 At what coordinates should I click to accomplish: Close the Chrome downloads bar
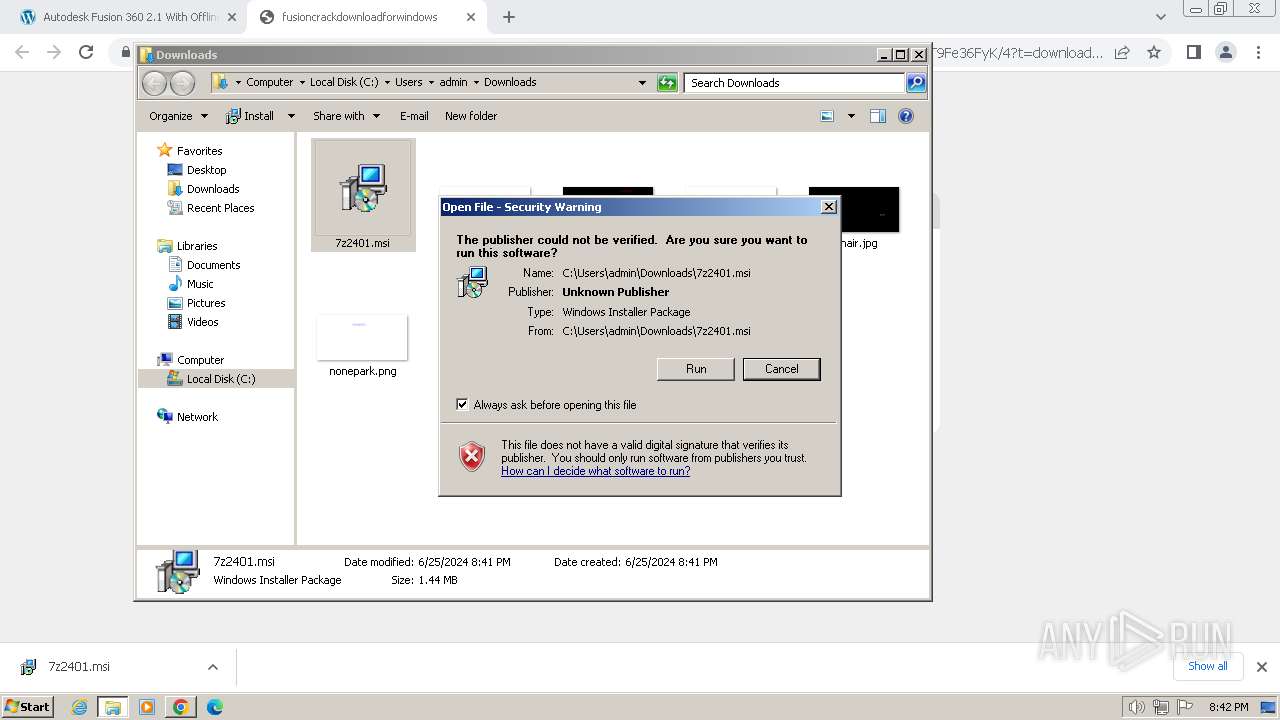1261,667
